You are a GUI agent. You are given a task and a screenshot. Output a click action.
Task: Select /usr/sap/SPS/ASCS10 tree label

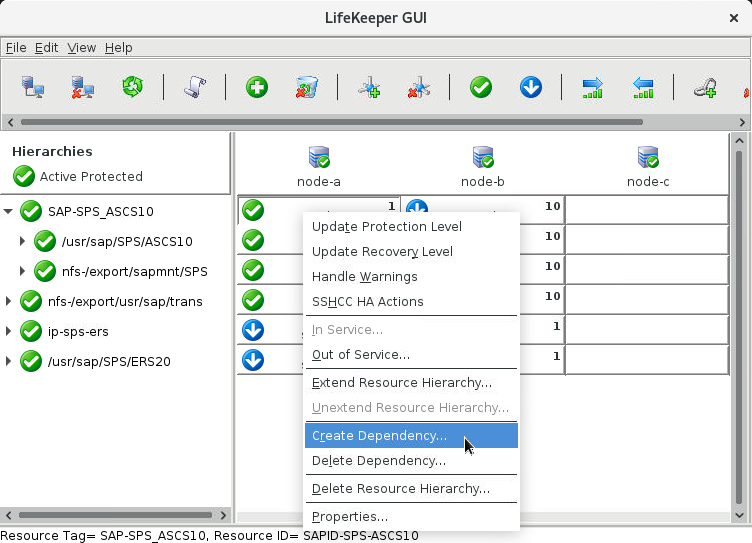tap(127, 241)
